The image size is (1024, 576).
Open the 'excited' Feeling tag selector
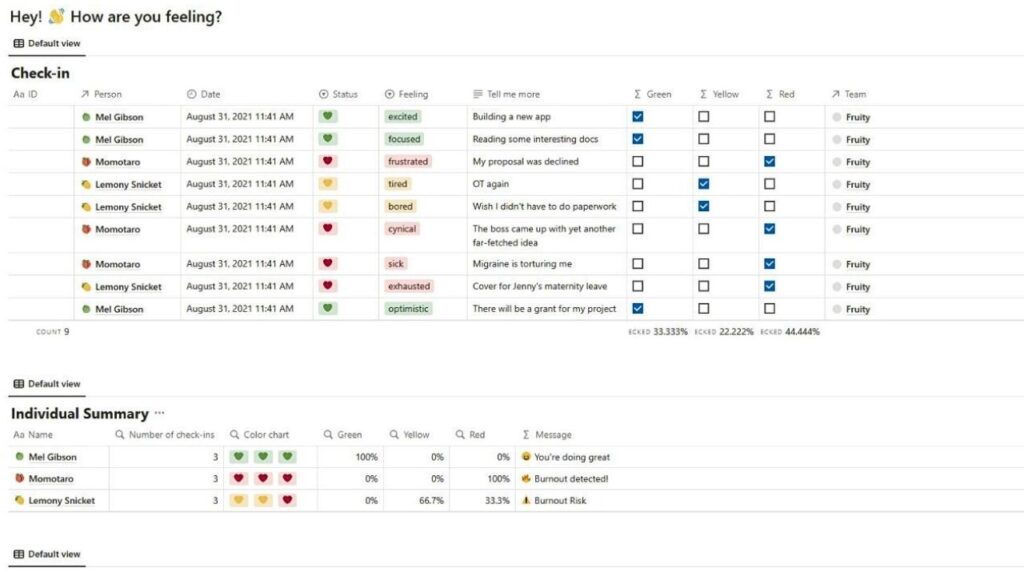403,117
